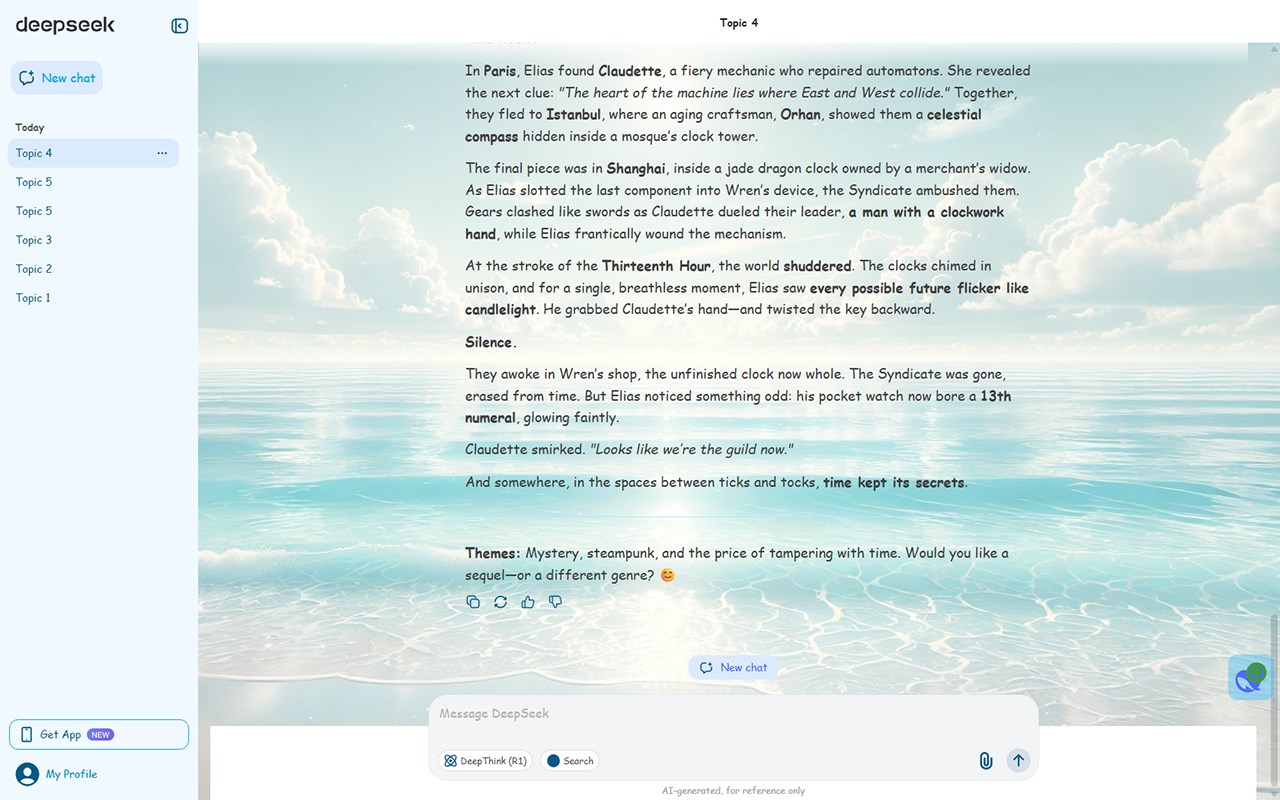This screenshot has width=1280, height=800.
Task: Start a New chat from the sidebar
Action: [57, 78]
